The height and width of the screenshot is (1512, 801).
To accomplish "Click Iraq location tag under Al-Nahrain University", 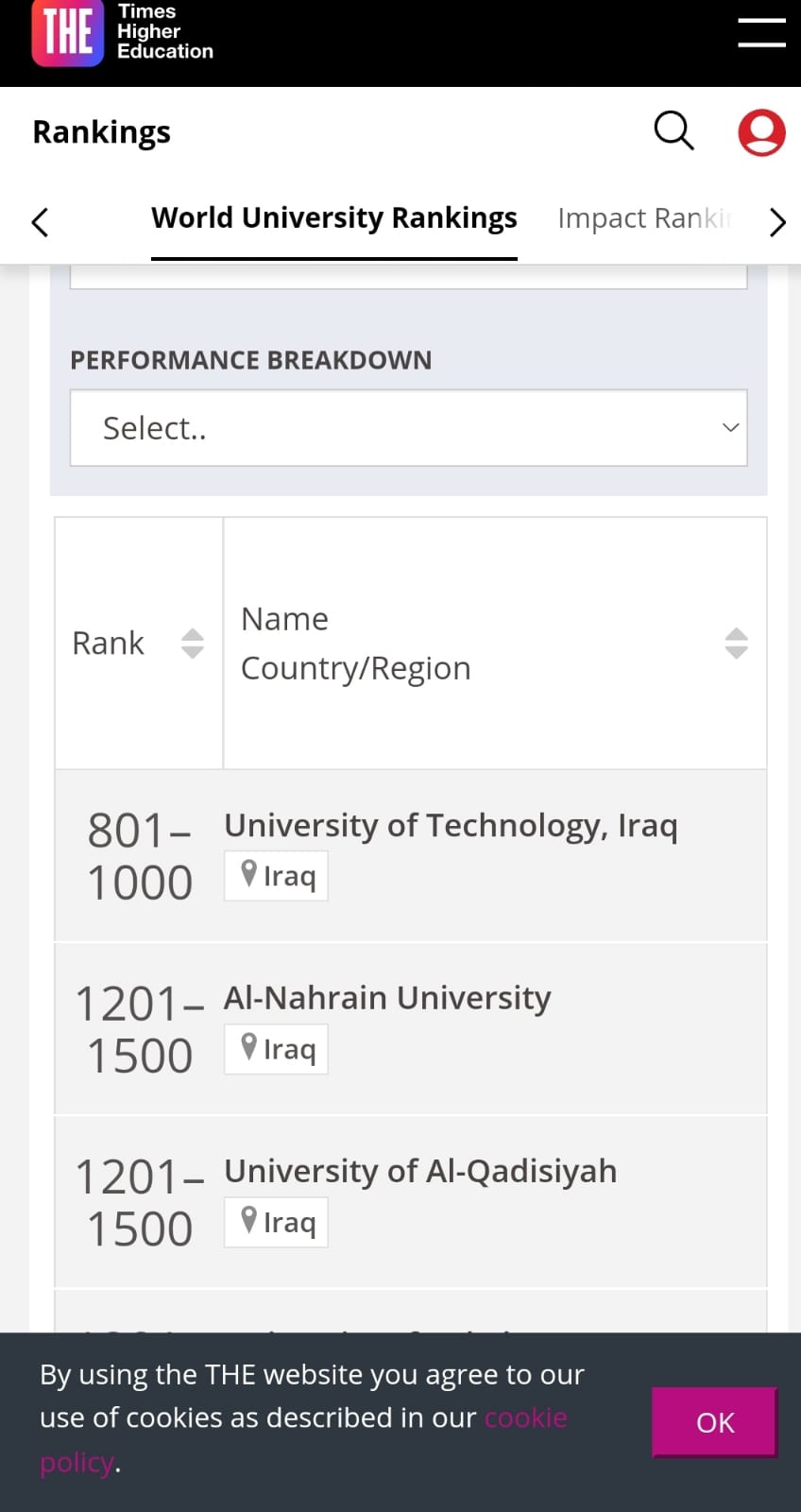I will coord(276,1049).
